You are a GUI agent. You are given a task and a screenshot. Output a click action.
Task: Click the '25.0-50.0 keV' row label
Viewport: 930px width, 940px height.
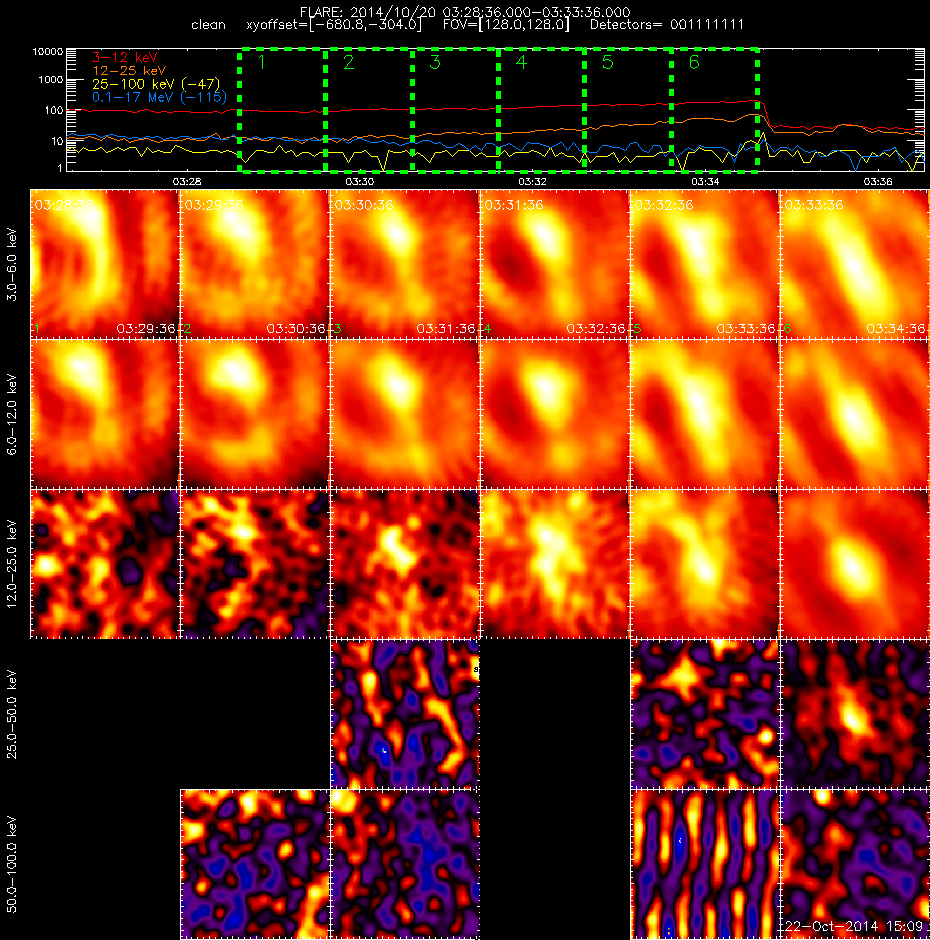pyautogui.click(x=13, y=714)
